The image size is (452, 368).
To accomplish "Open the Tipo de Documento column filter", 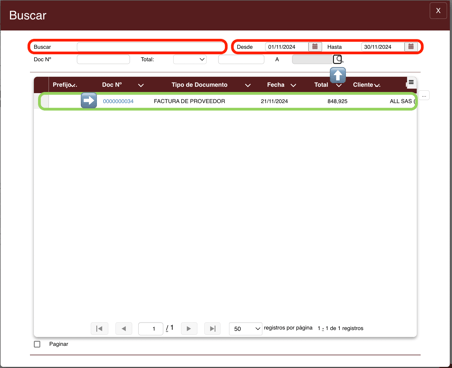I will [x=248, y=85].
